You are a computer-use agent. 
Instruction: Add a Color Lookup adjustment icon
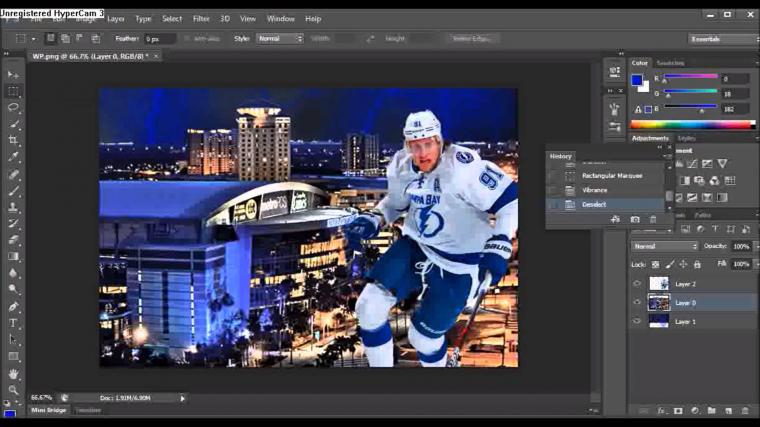point(729,181)
